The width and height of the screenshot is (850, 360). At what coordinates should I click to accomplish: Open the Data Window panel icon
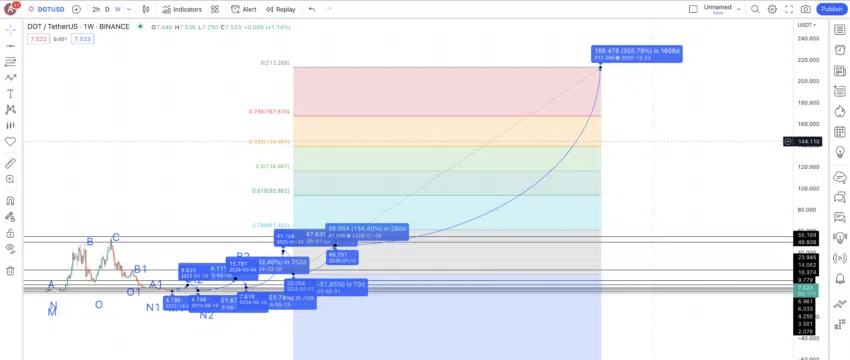pos(840,91)
